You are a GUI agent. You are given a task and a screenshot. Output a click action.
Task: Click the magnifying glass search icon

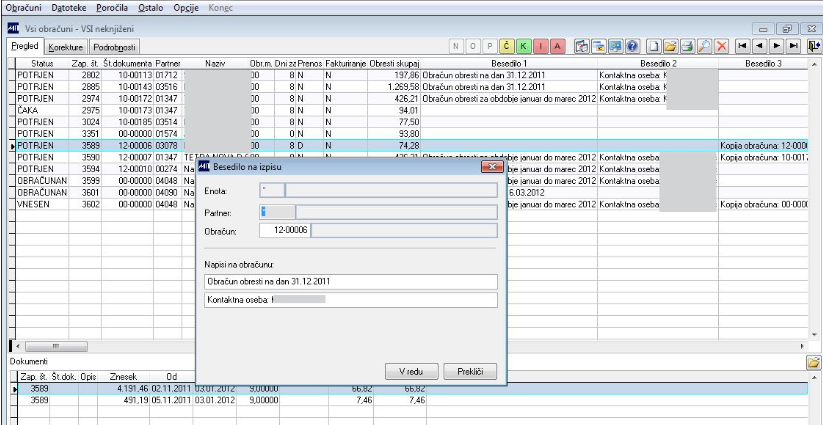click(702, 46)
